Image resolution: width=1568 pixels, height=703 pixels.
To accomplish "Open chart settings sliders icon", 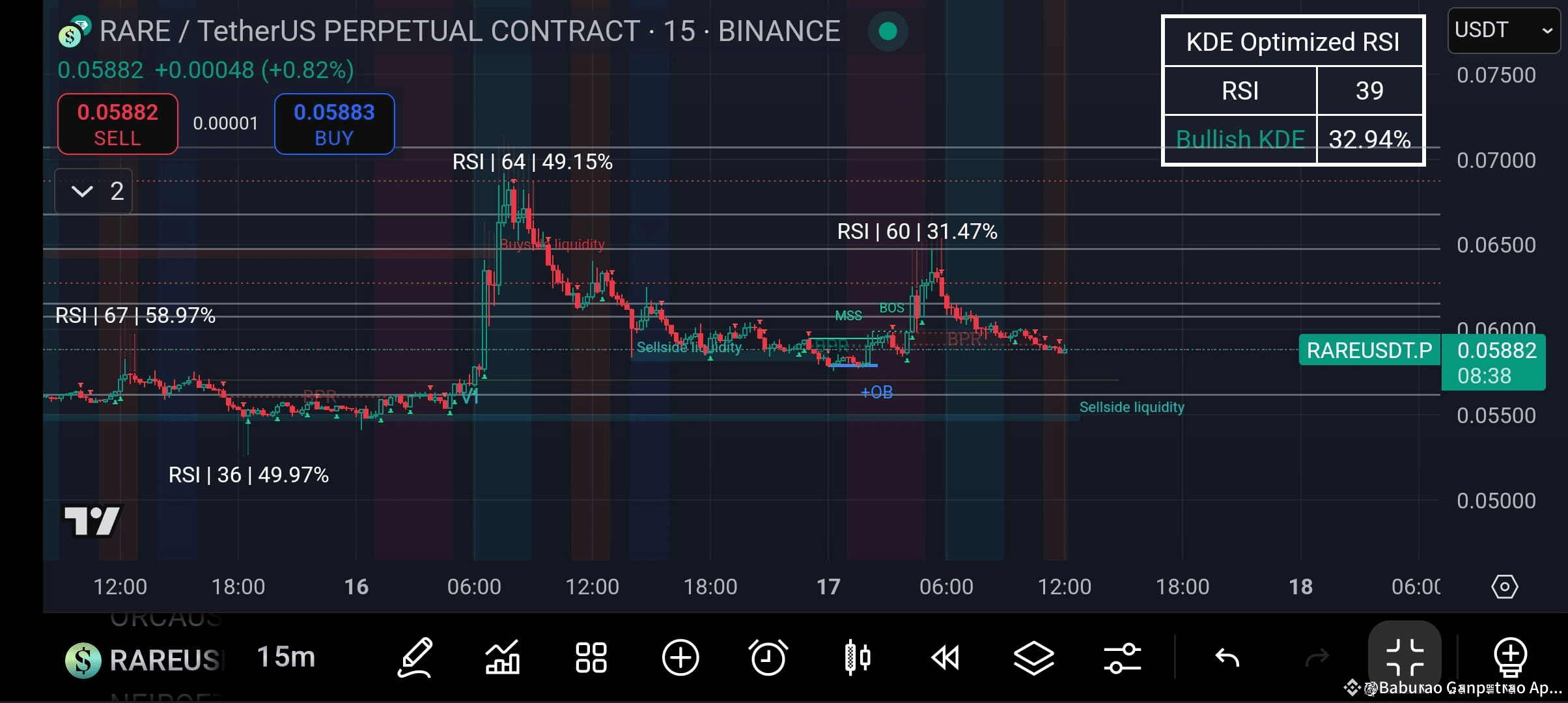I will 1123,657.
